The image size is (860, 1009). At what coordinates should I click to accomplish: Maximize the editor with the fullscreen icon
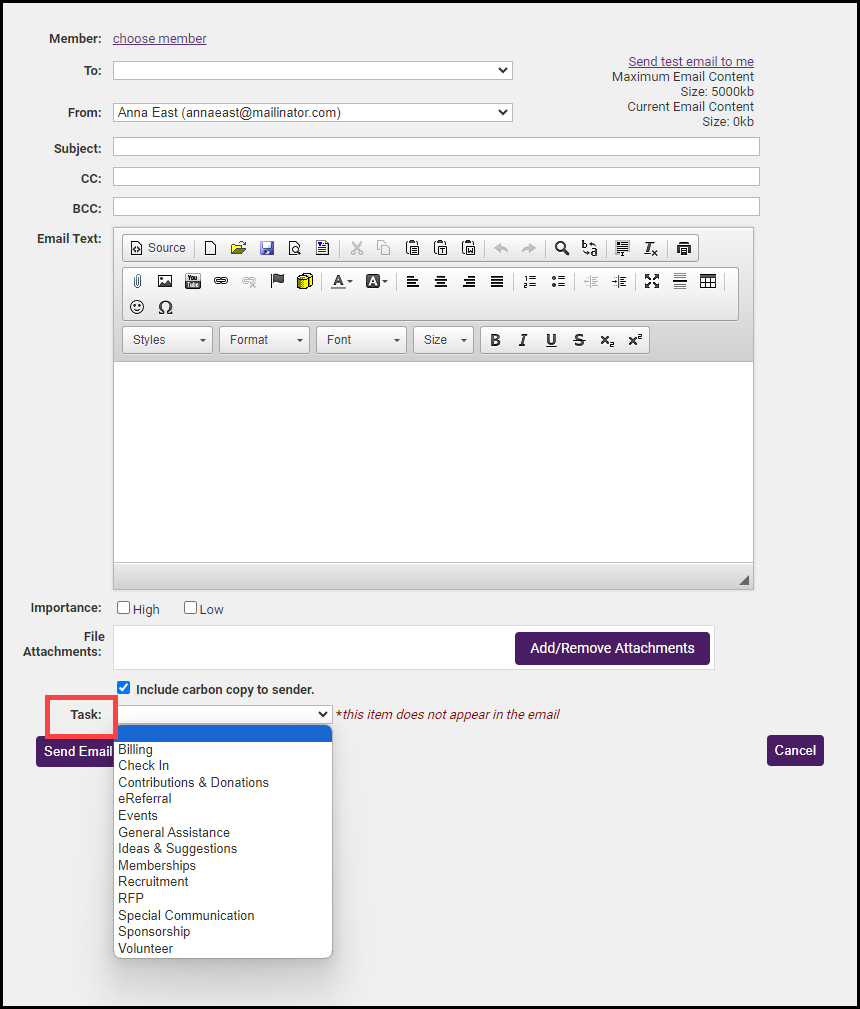[x=652, y=281]
